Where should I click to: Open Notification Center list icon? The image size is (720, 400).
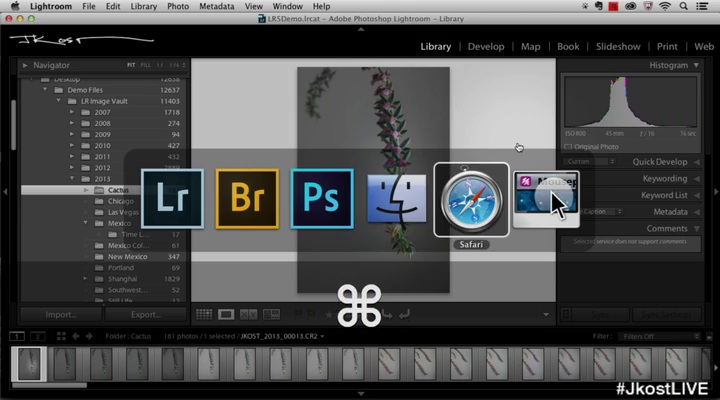pyautogui.click(x=702, y=6)
